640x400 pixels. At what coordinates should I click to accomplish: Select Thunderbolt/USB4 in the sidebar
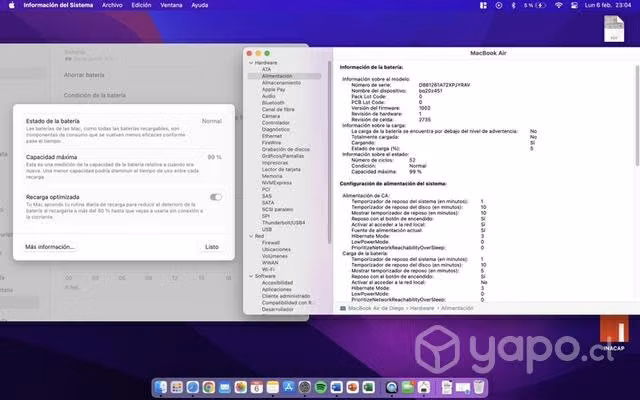pyautogui.click(x=283, y=223)
